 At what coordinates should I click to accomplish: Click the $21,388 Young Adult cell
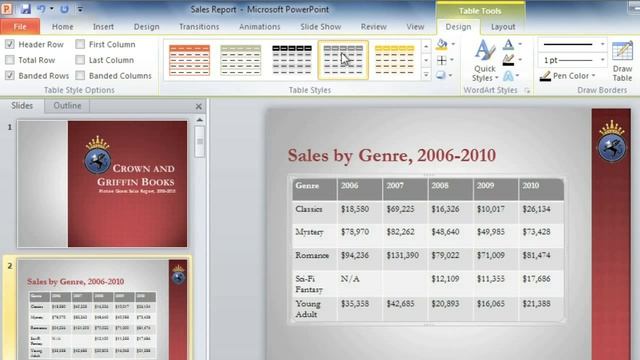pos(541,309)
